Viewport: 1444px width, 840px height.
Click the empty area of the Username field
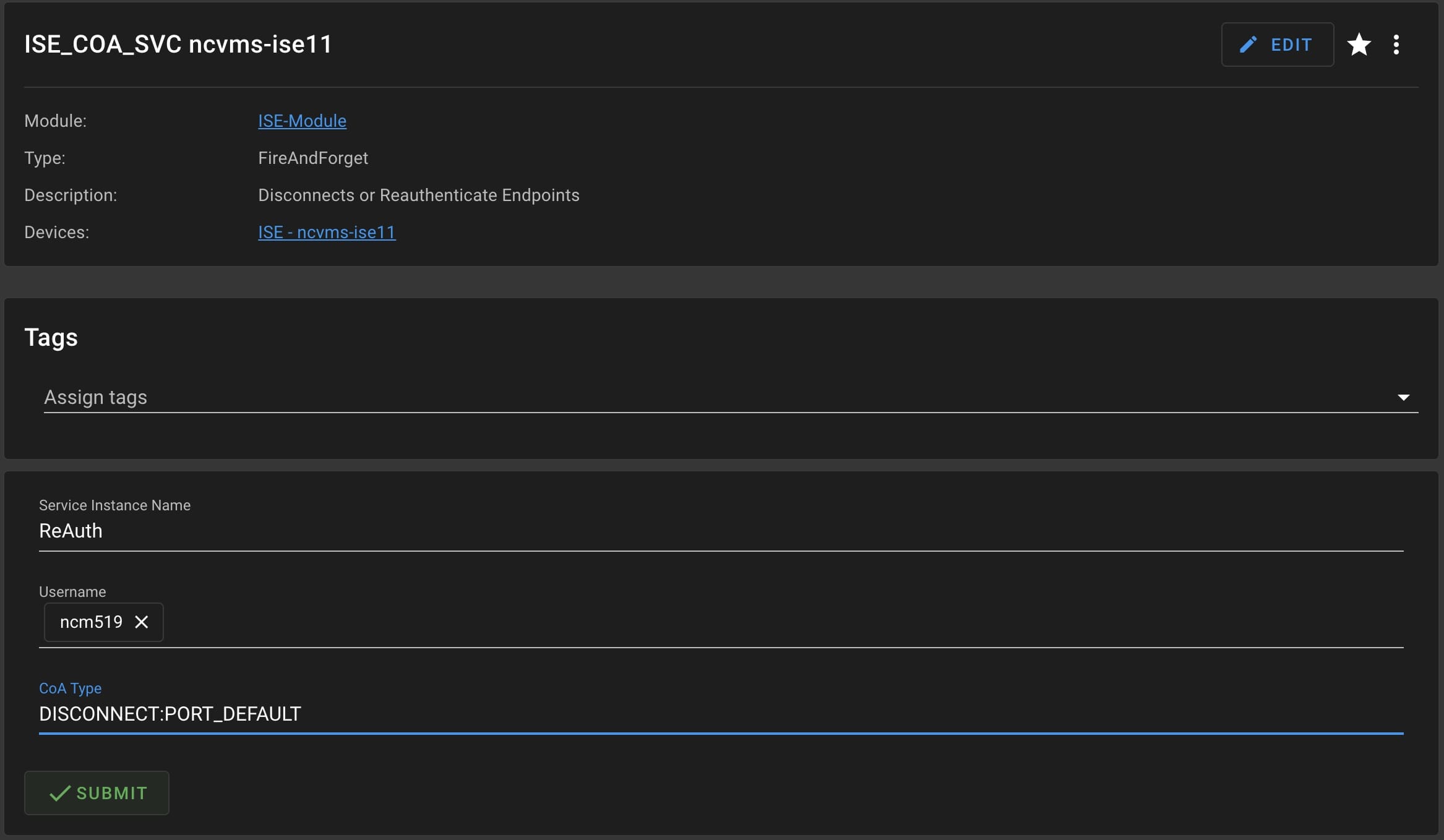(x=742, y=622)
